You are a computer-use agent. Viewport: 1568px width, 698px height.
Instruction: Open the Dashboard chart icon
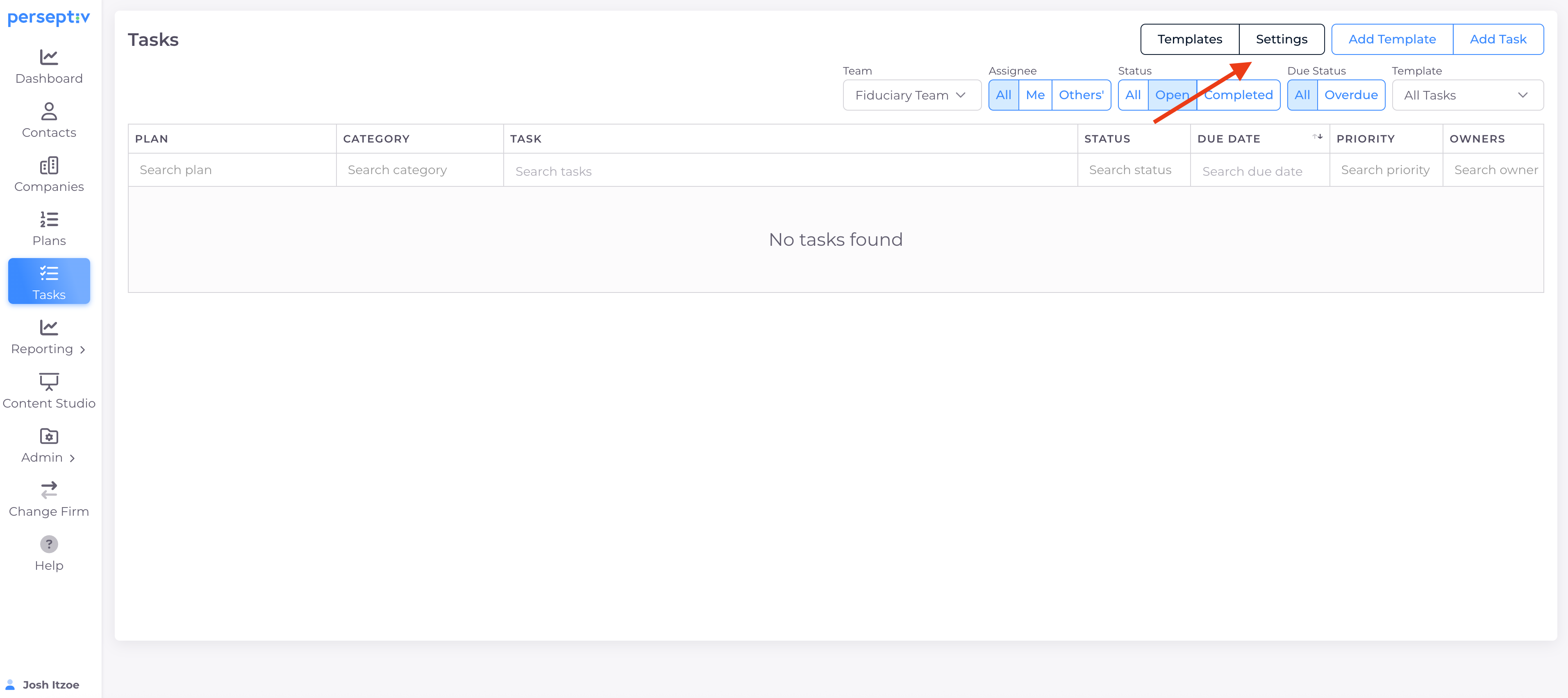(49, 57)
